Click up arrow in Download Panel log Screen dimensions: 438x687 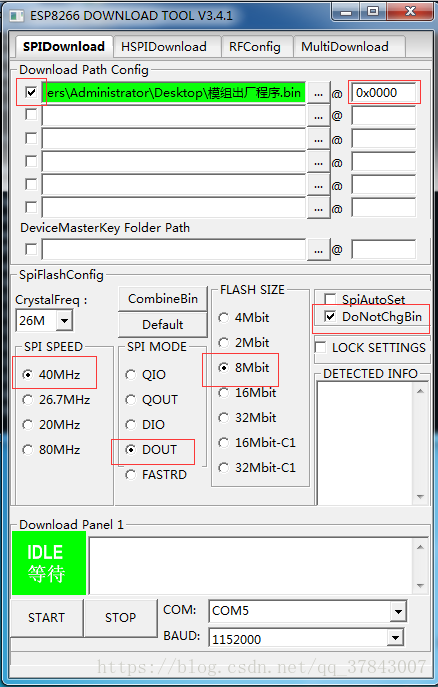420,547
